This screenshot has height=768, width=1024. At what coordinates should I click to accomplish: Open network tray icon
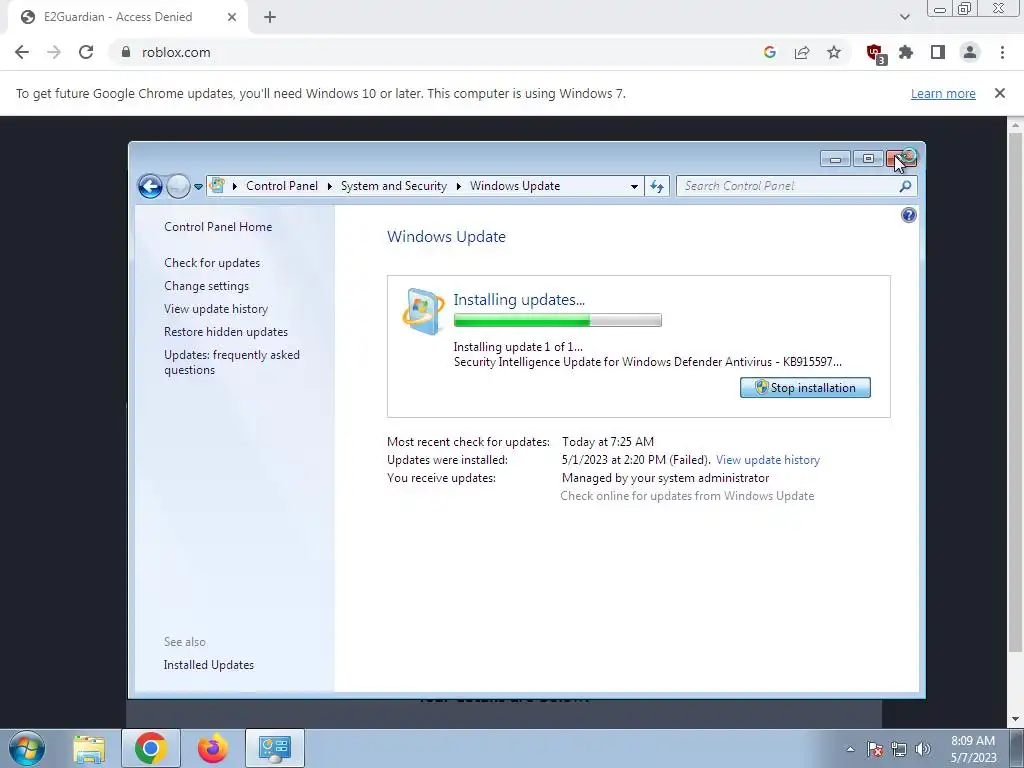(899, 749)
